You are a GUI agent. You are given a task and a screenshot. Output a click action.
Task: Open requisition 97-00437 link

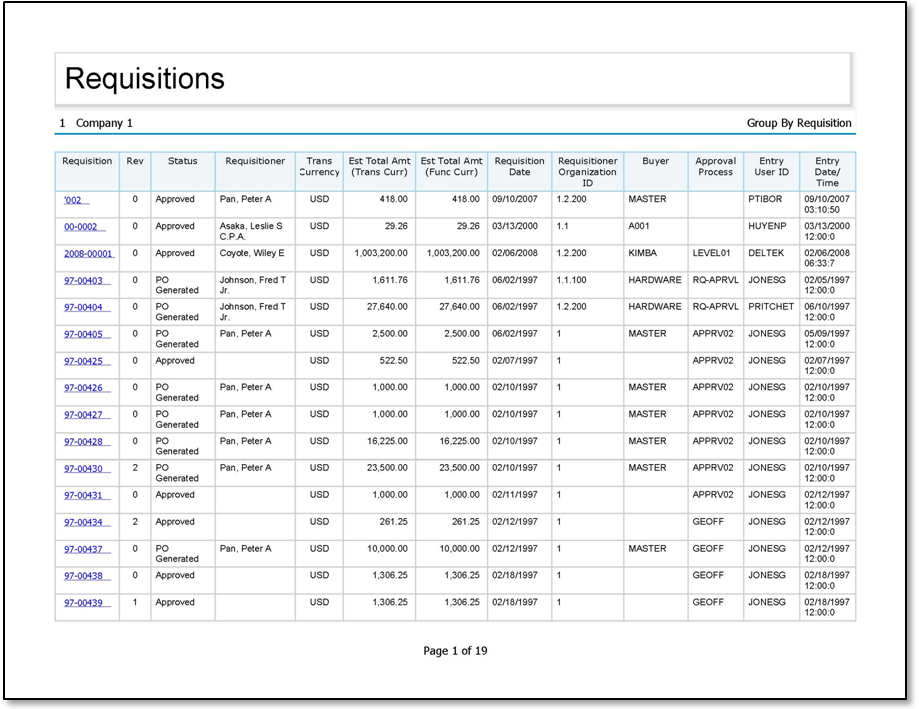pyautogui.click(x=83, y=549)
